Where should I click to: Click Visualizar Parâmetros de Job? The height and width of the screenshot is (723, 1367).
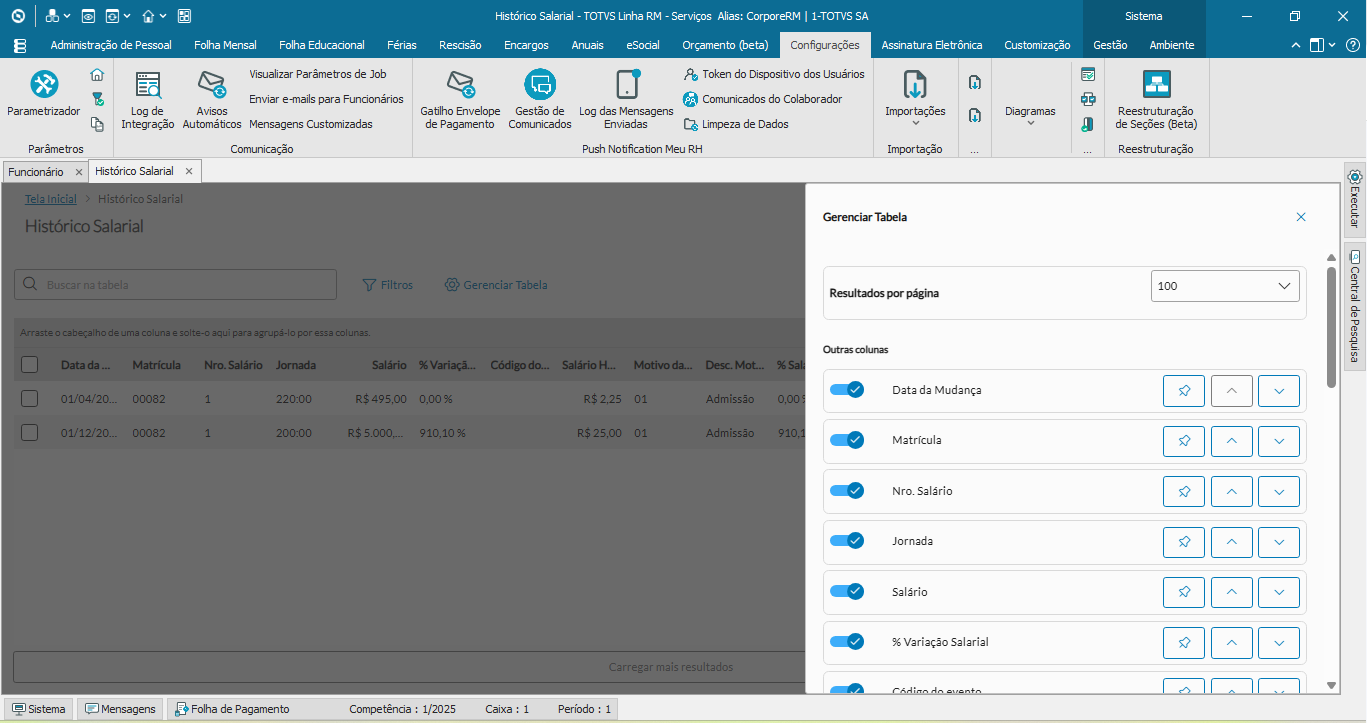tap(317, 74)
